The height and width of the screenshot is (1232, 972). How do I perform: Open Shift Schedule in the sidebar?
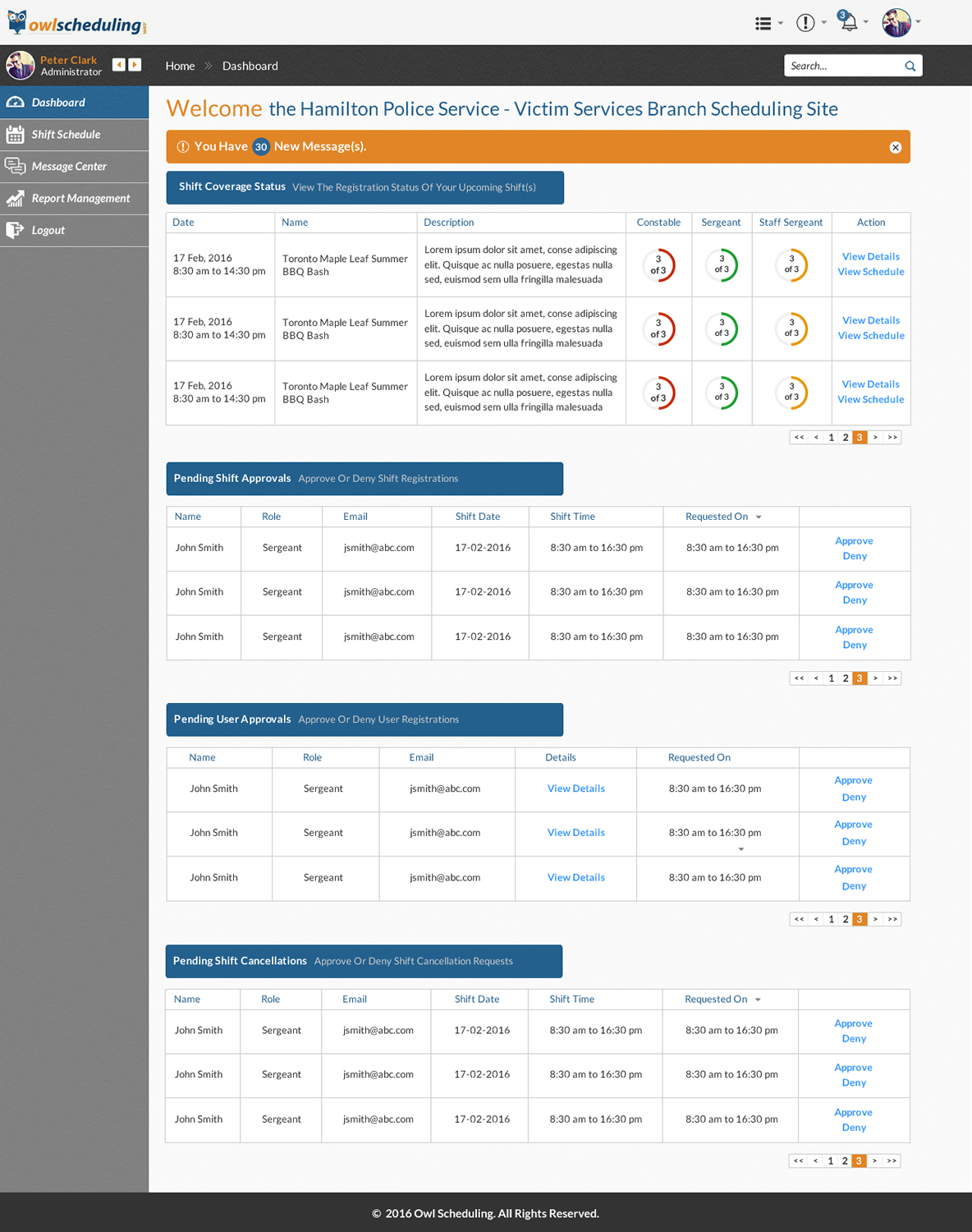[74, 135]
